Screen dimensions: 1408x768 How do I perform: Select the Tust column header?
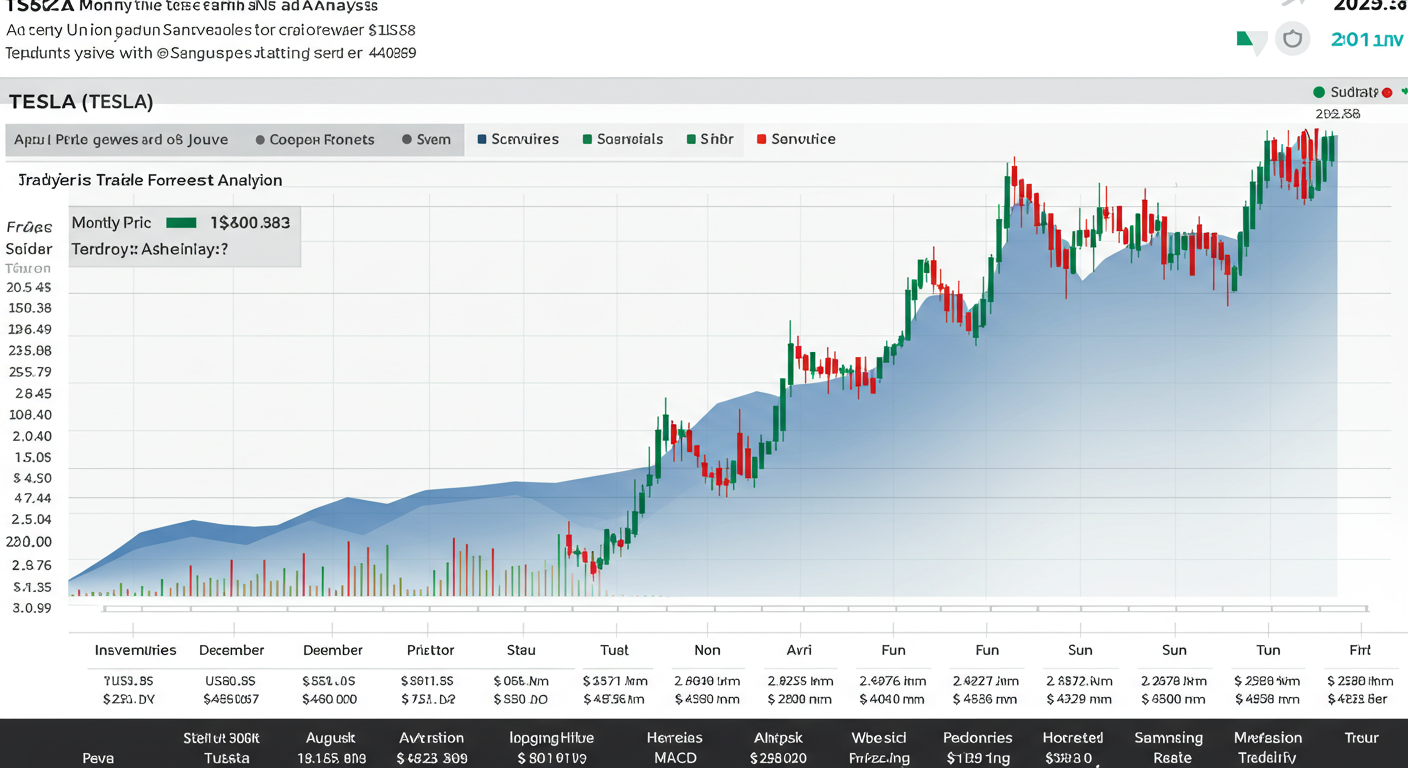pos(614,650)
